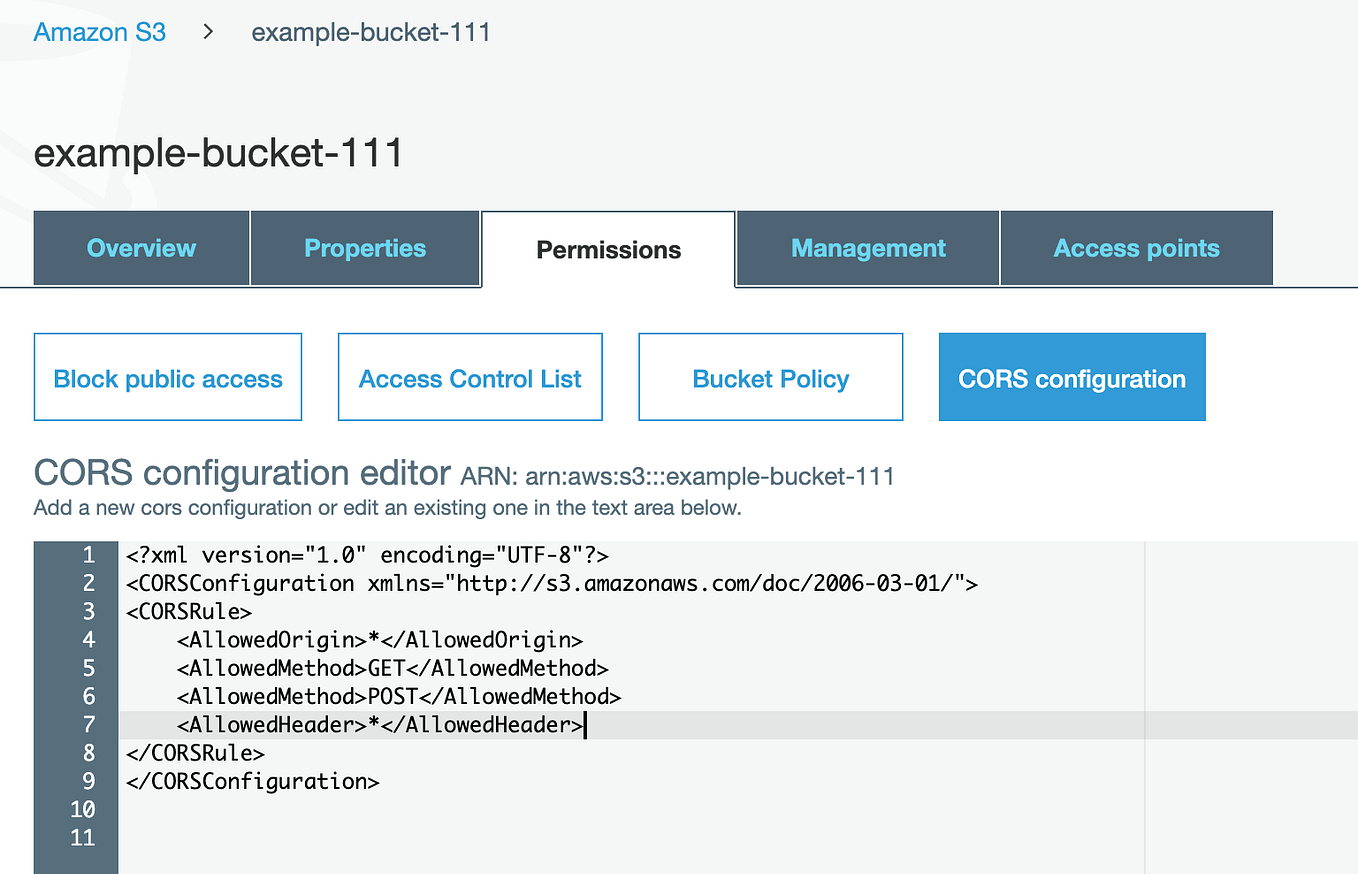Open the Access points tab
The width and height of the screenshot is (1358, 874).
[1136, 248]
